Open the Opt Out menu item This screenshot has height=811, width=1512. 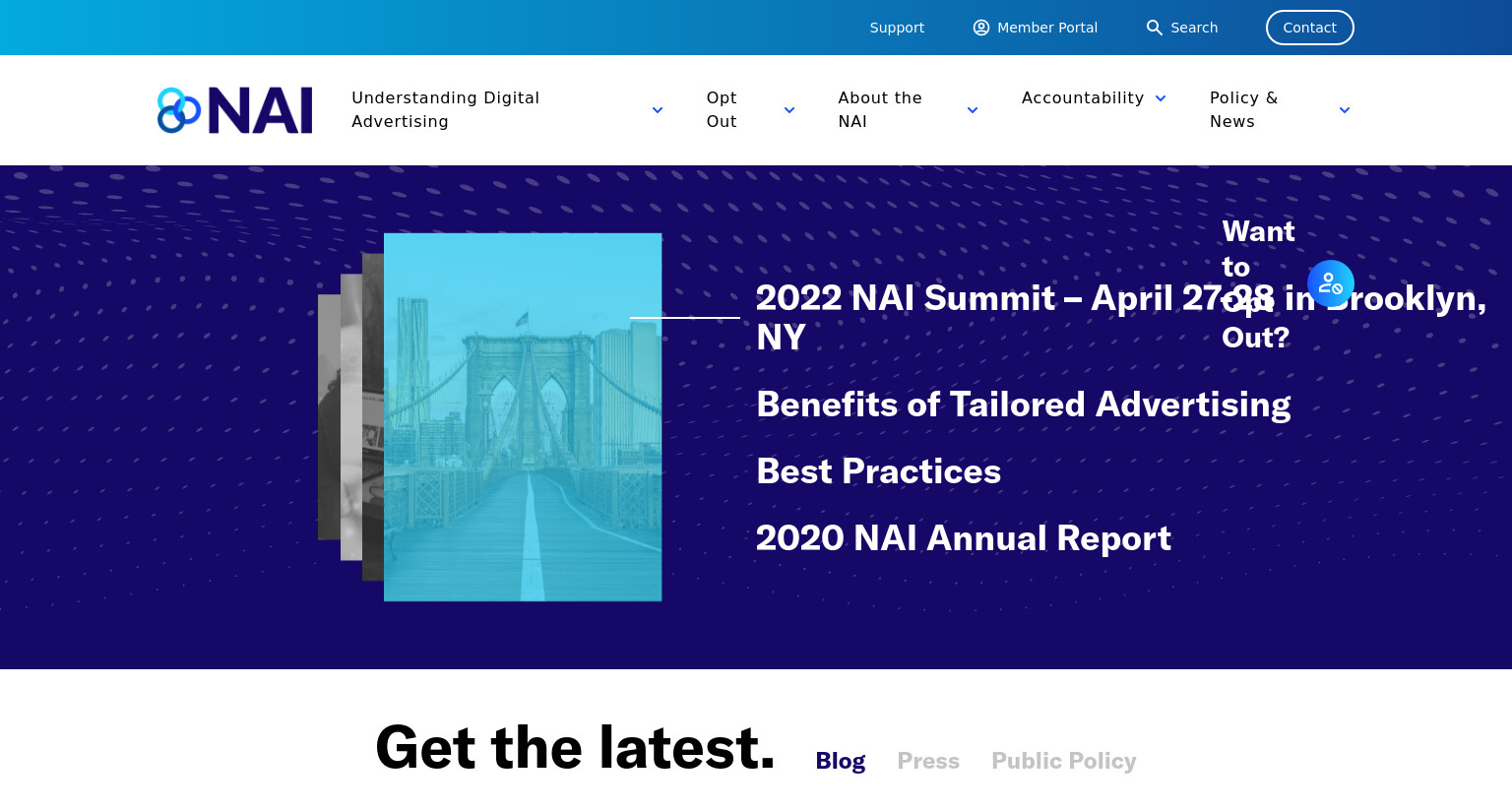(x=722, y=109)
